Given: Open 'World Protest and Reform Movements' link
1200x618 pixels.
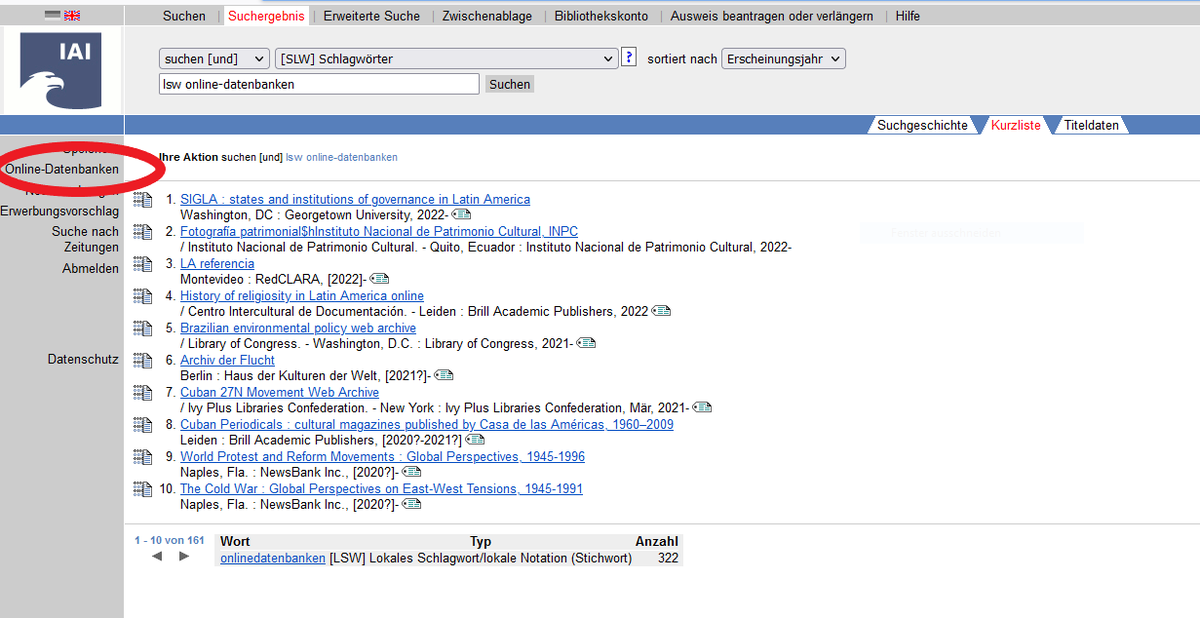Looking at the screenshot, I should (382, 456).
